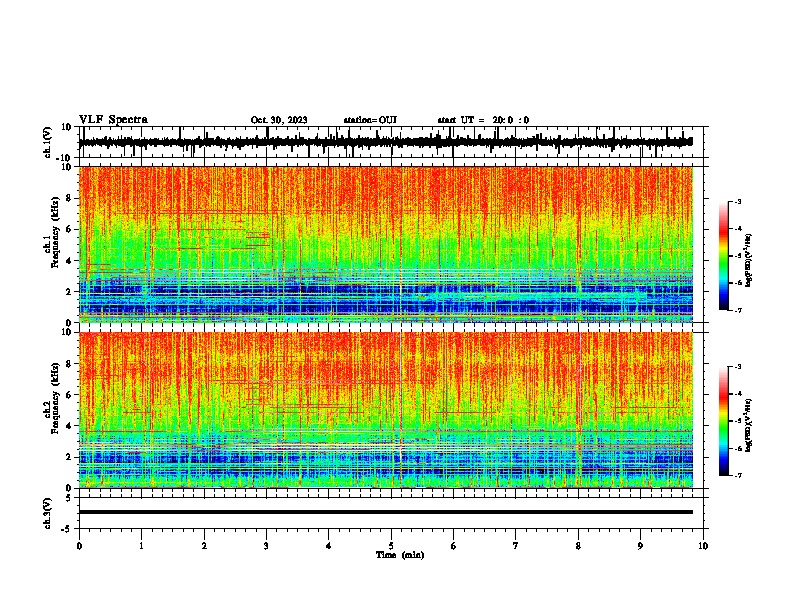Screen dimensions: 792x612
Task: Click the ch.1 spectrogram color scale bar
Action: tap(724, 256)
